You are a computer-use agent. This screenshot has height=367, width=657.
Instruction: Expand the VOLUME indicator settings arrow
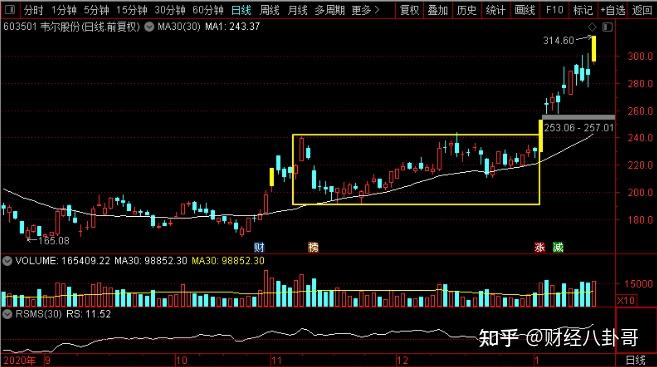click(x=7, y=261)
